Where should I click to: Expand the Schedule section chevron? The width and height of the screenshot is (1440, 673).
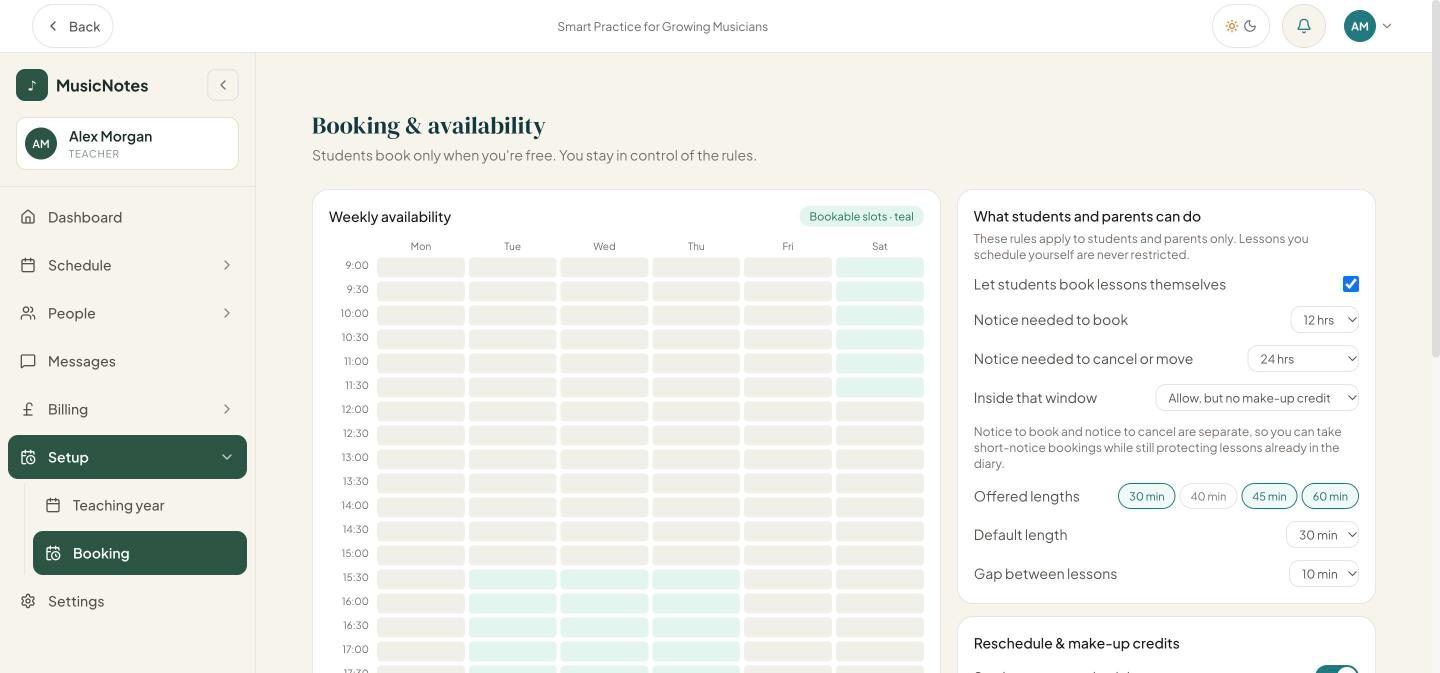coord(227,265)
